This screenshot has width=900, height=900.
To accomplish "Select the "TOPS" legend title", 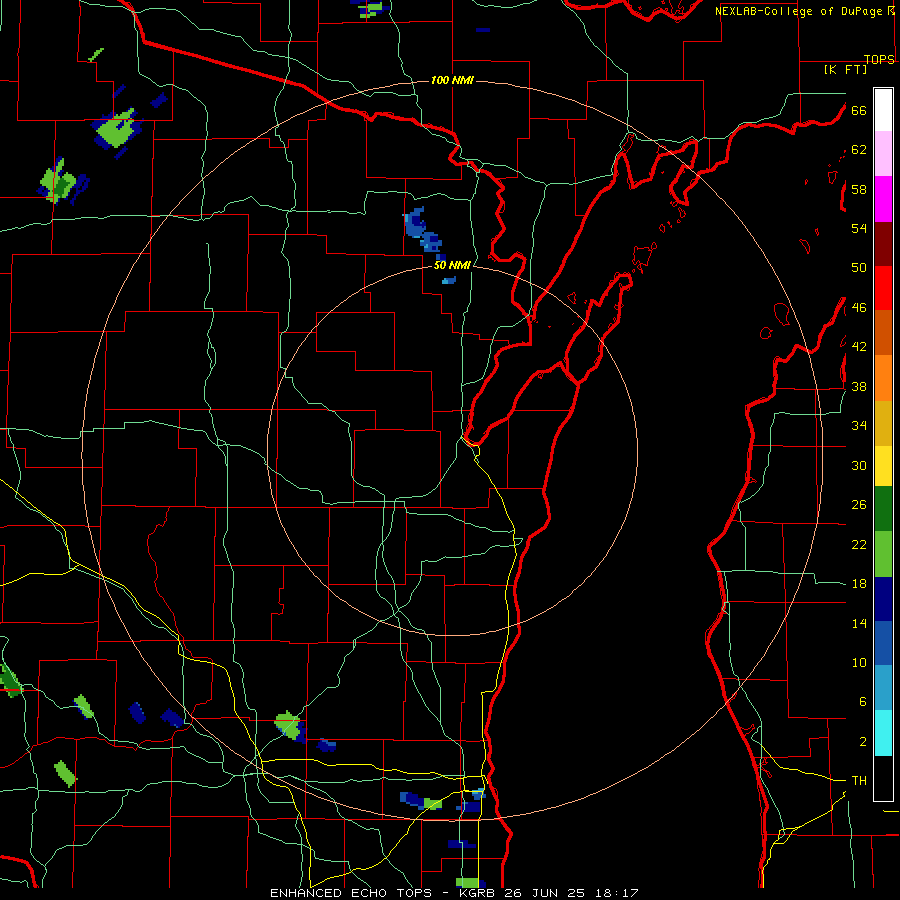I will (879, 59).
